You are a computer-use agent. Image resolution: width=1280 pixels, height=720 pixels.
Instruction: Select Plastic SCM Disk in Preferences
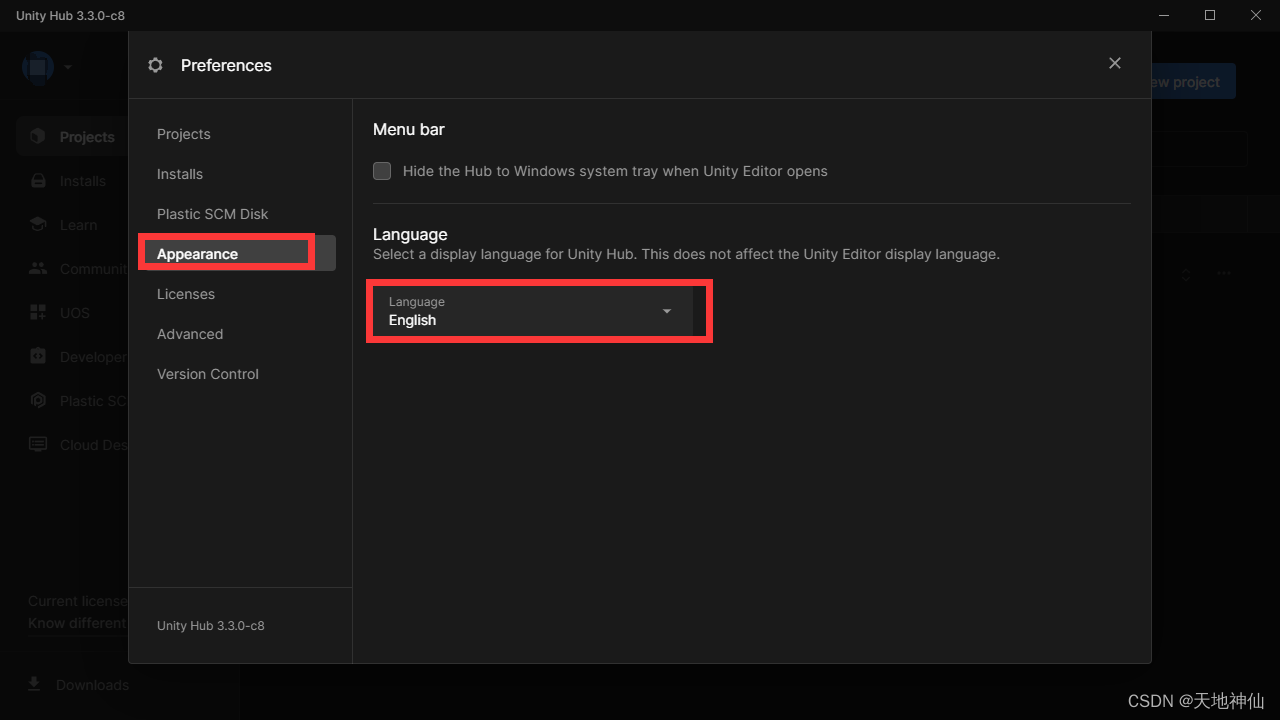213,214
